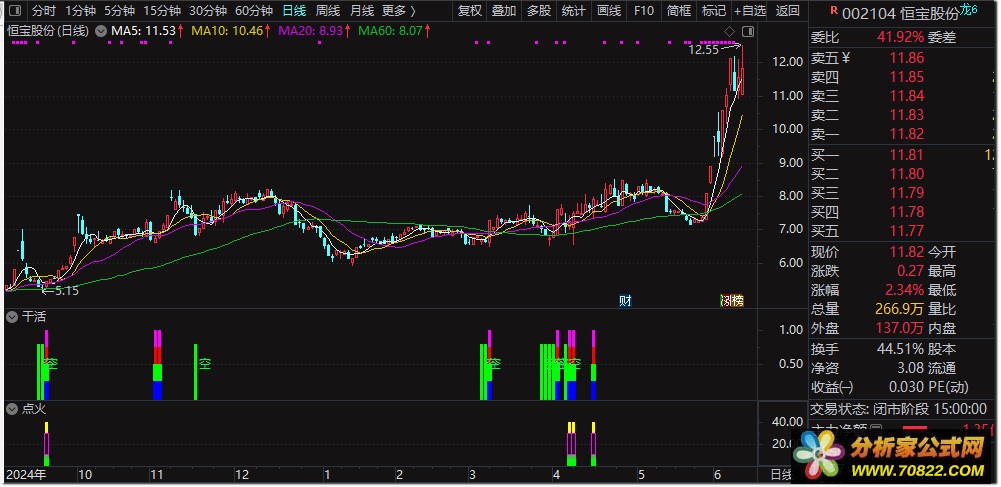The image size is (1001, 487).
Task: Switch to 30分钟 period
Action: click(x=208, y=11)
